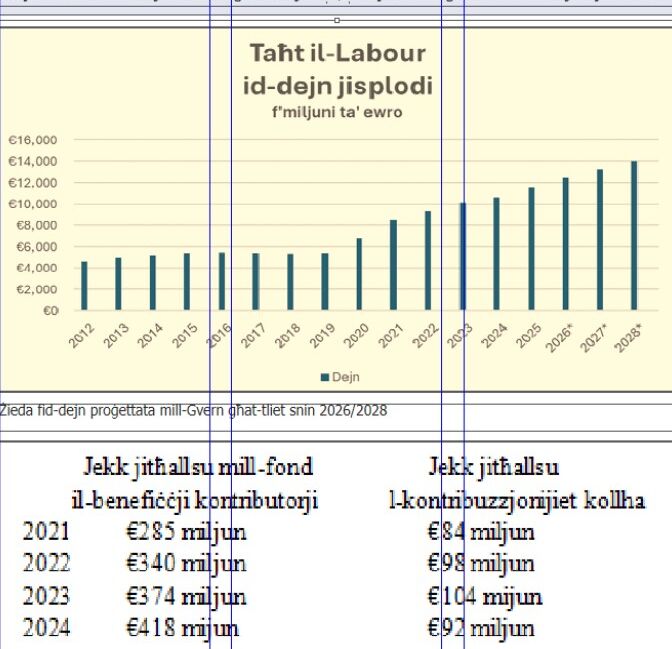Viewport: 672px width, 649px height.
Task: Click the heading 'Jekk jitħallsu mill-fond'
Action: point(198,467)
